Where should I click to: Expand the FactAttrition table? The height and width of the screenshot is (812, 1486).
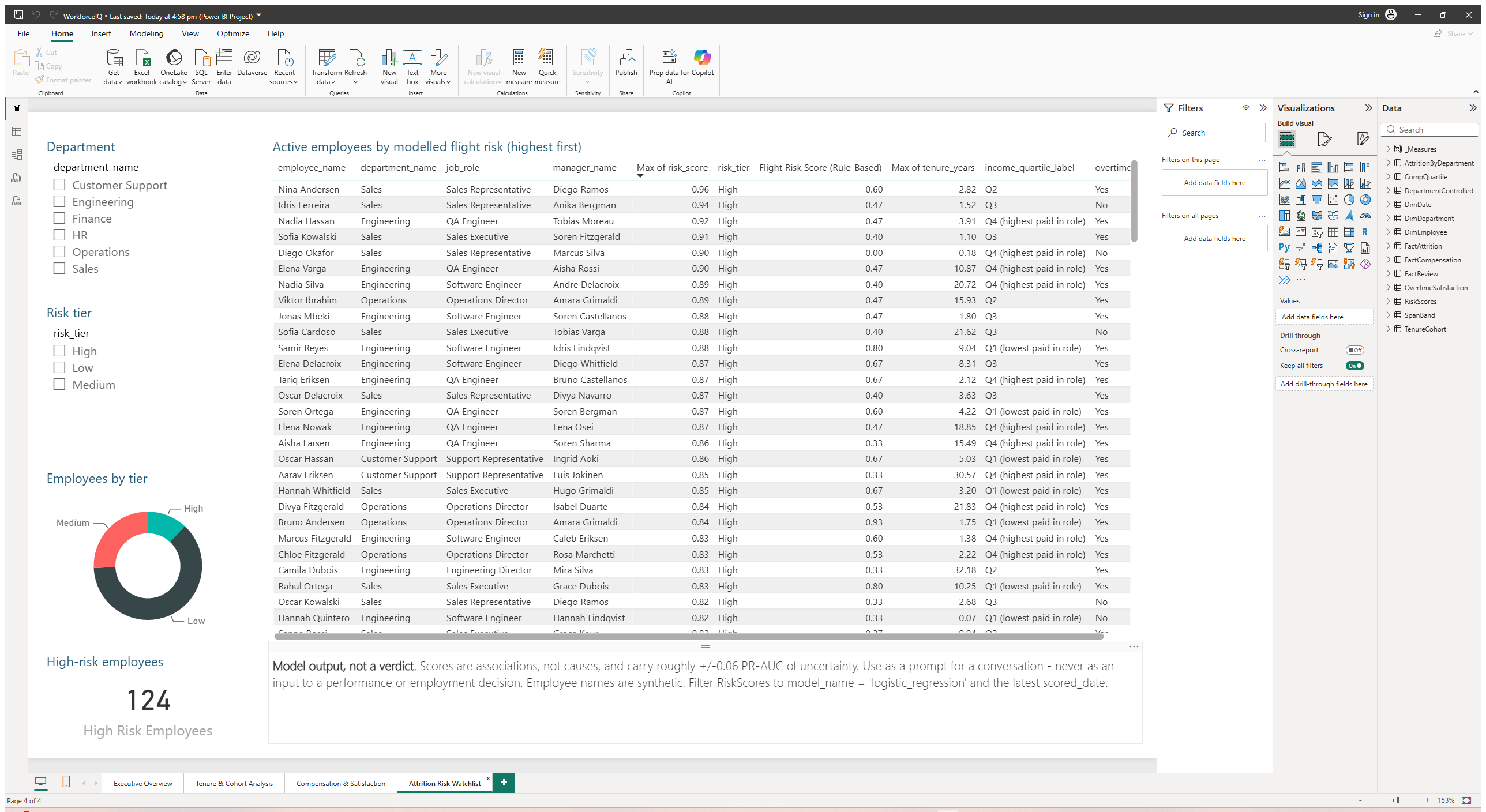click(1389, 246)
